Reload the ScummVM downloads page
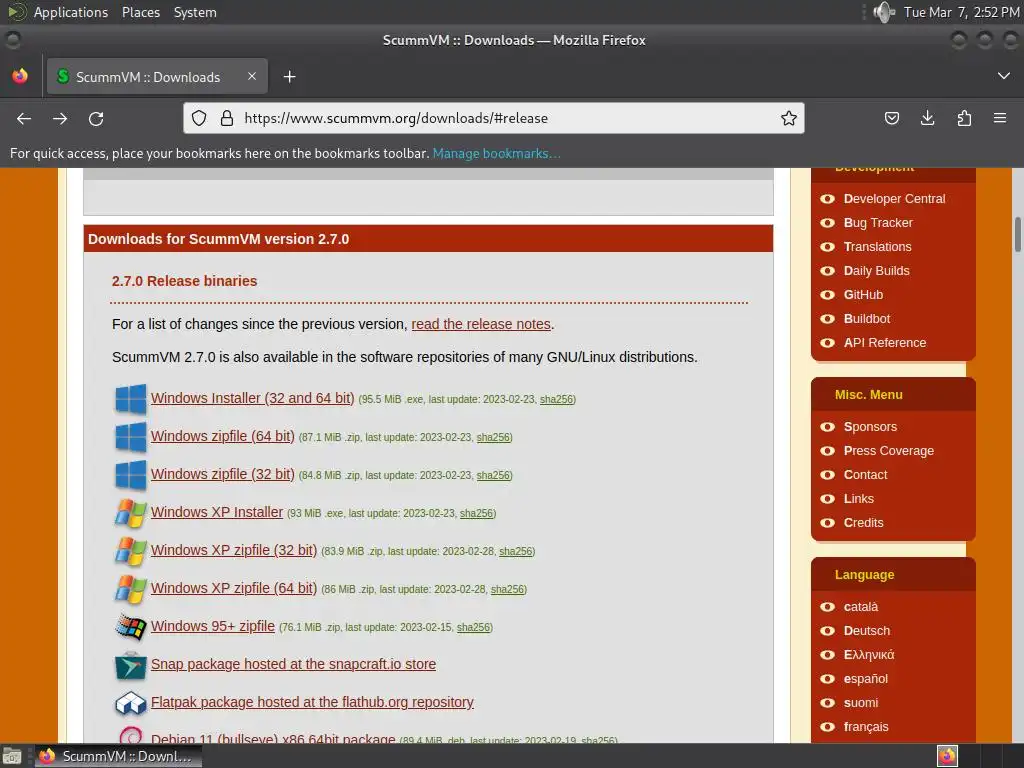This screenshot has width=1024, height=768. tap(96, 118)
